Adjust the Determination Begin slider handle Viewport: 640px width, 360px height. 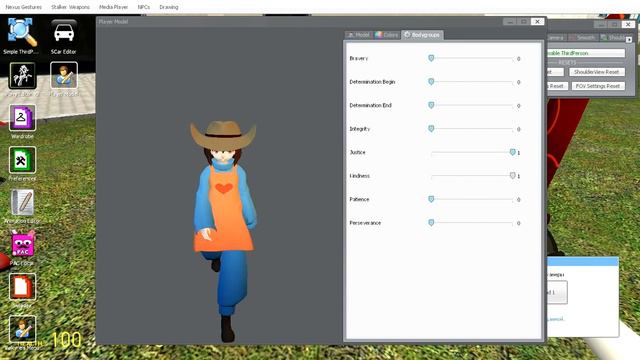431,82
